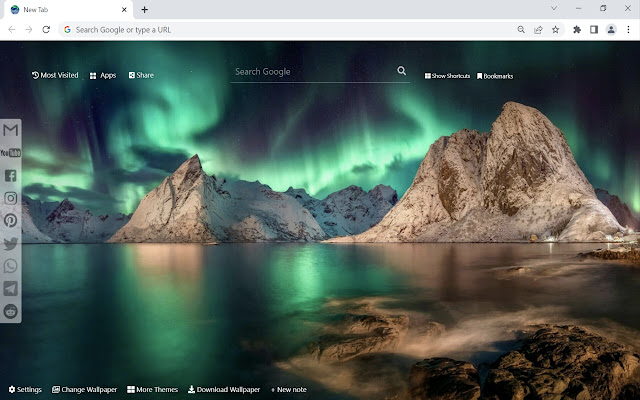
Task: Expand the tab search chevron
Action: (x=554, y=8)
